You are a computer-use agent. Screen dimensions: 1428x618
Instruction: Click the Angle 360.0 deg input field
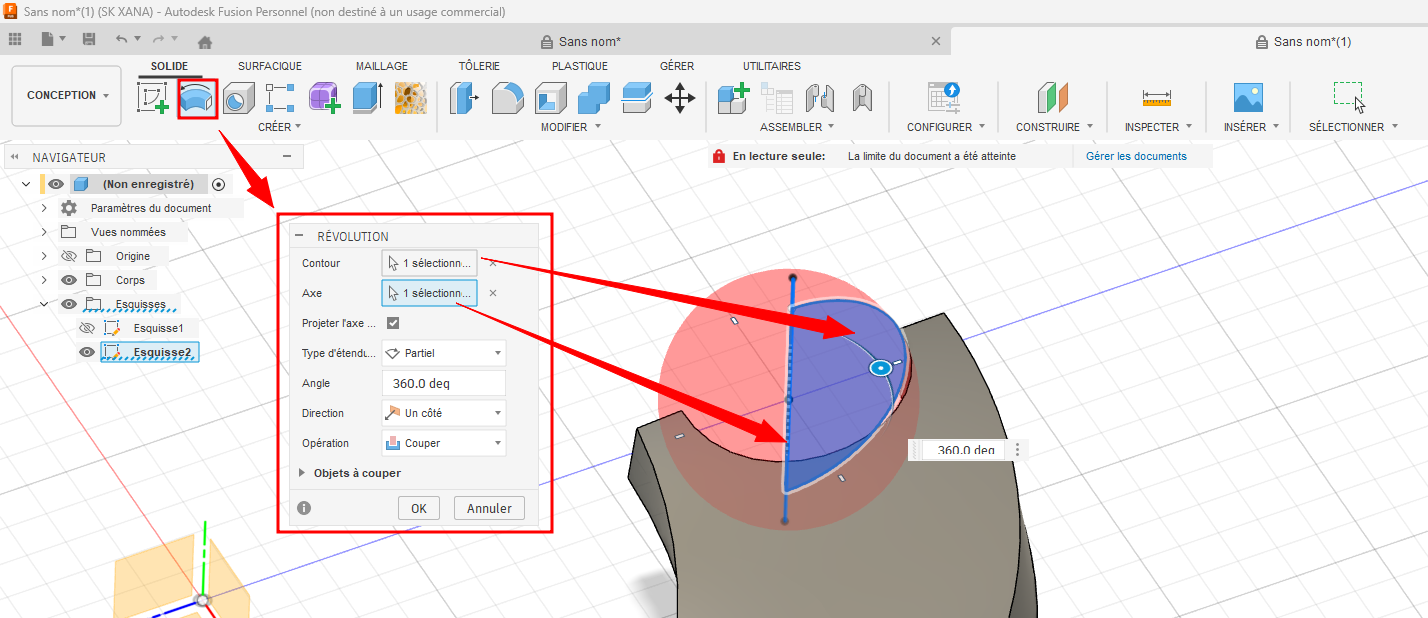click(x=444, y=383)
